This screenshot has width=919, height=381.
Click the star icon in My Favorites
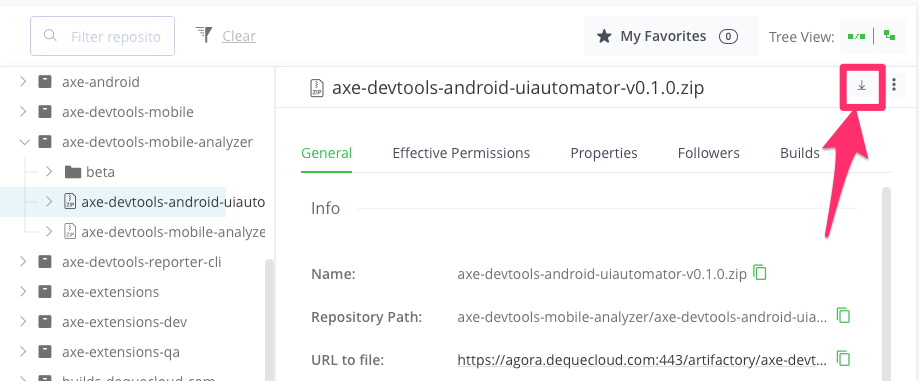click(x=604, y=36)
